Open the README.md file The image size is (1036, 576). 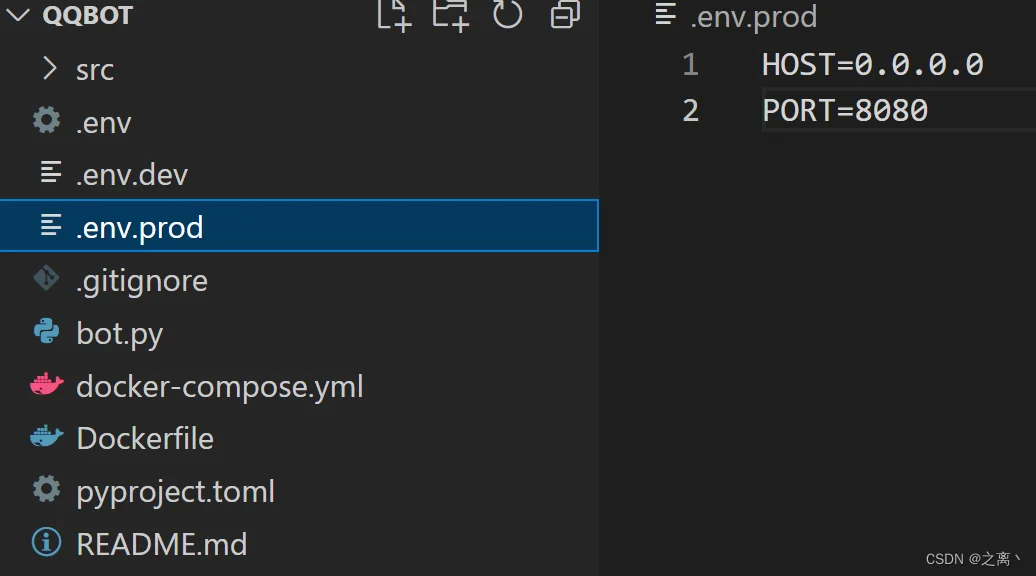161,544
